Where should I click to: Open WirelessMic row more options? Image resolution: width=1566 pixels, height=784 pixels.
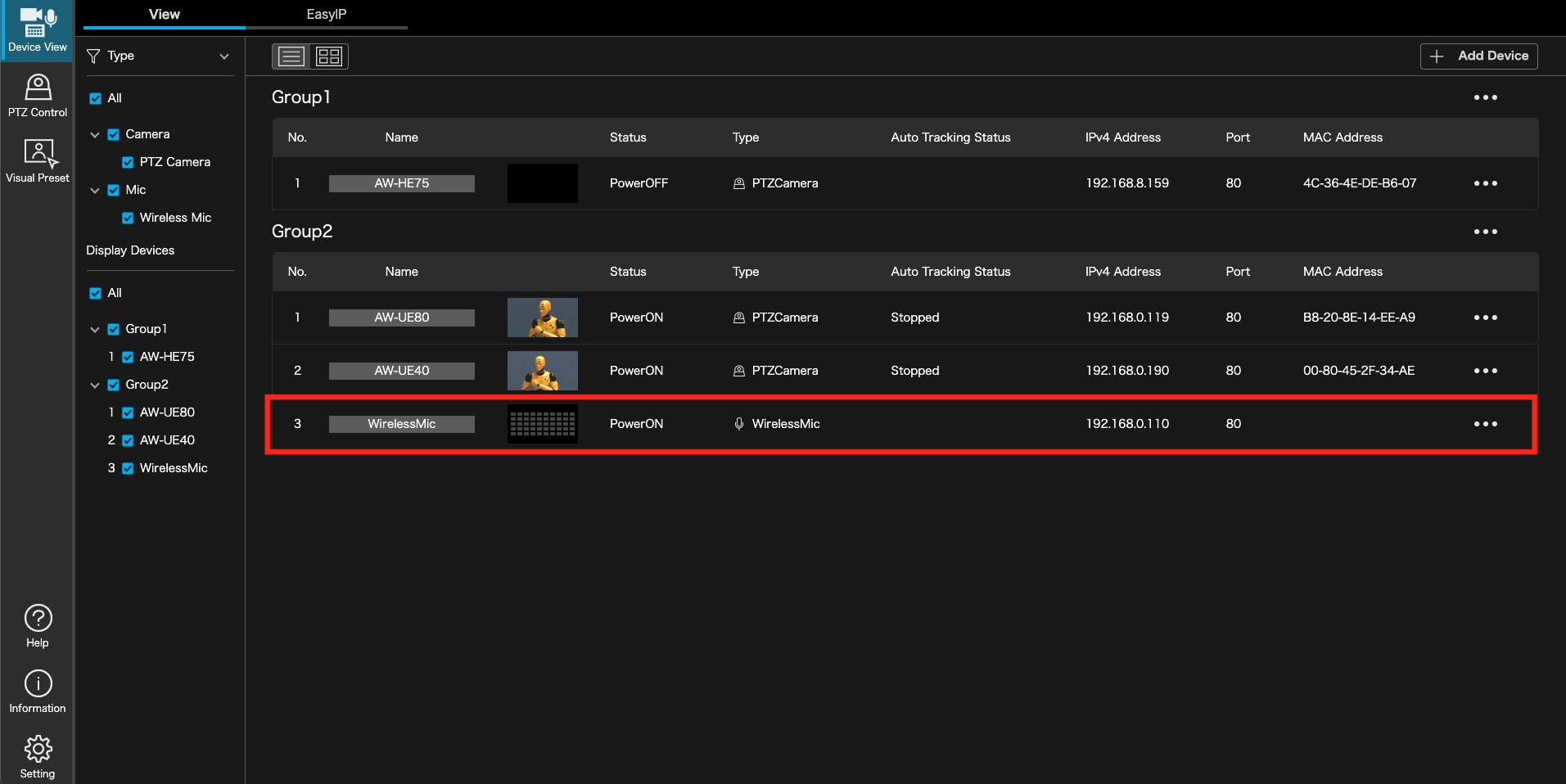pyautogui.click(x=1485, y=424)
